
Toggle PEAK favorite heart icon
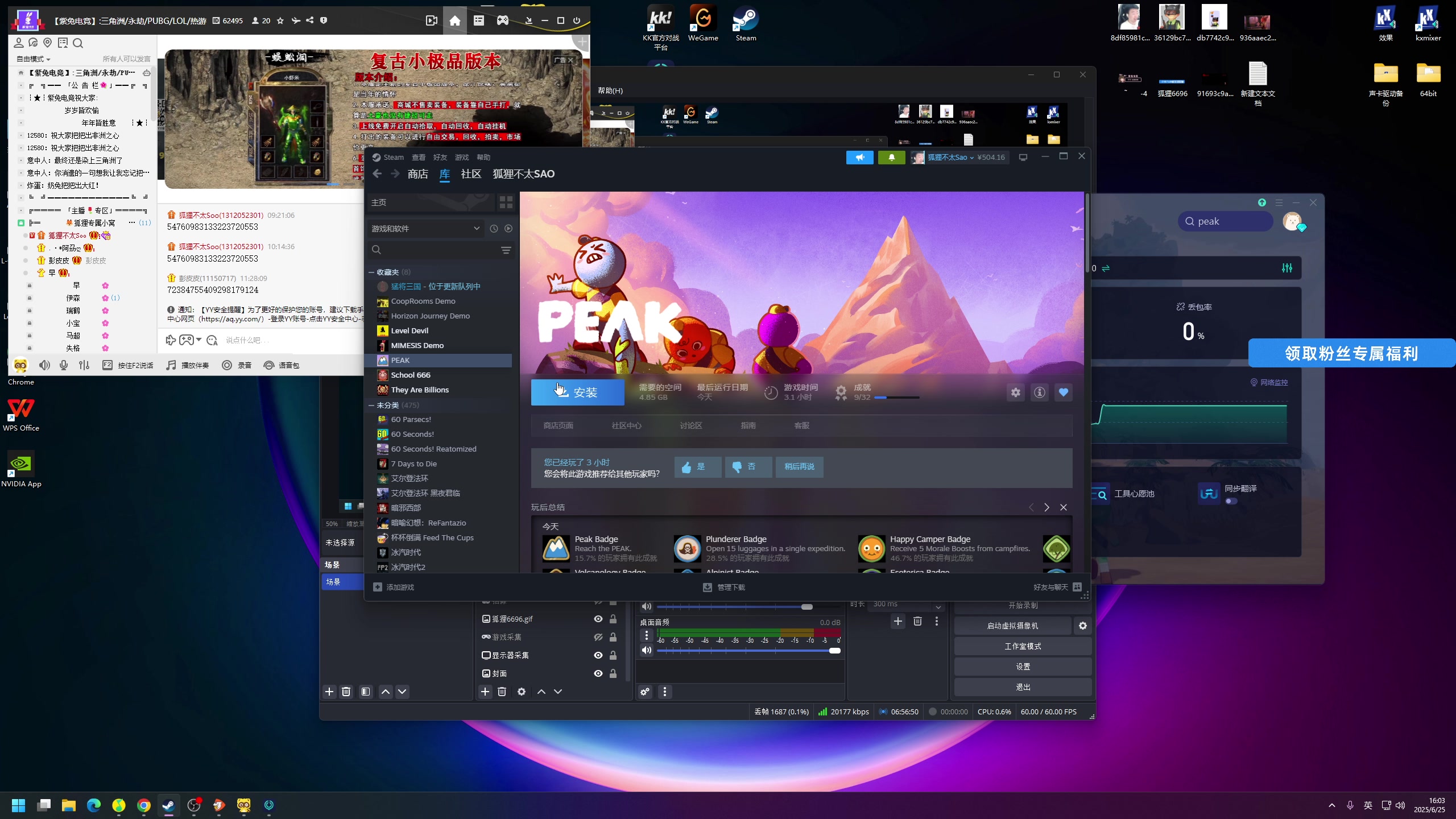click(x=1063, y=392)
